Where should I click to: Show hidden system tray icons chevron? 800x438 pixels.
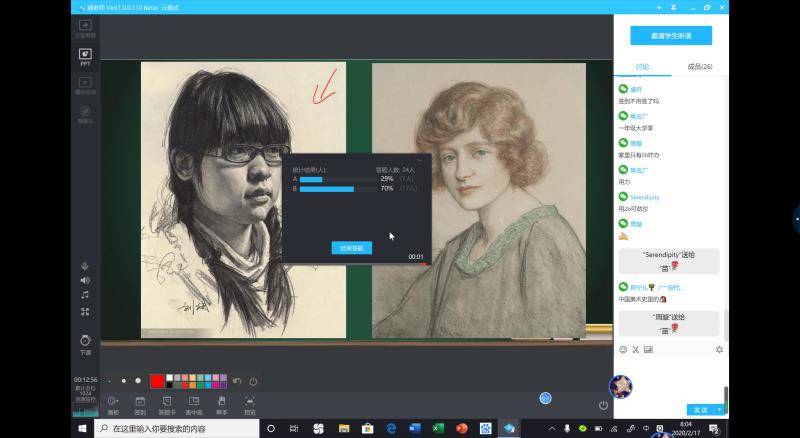click(x=552, y=429)
